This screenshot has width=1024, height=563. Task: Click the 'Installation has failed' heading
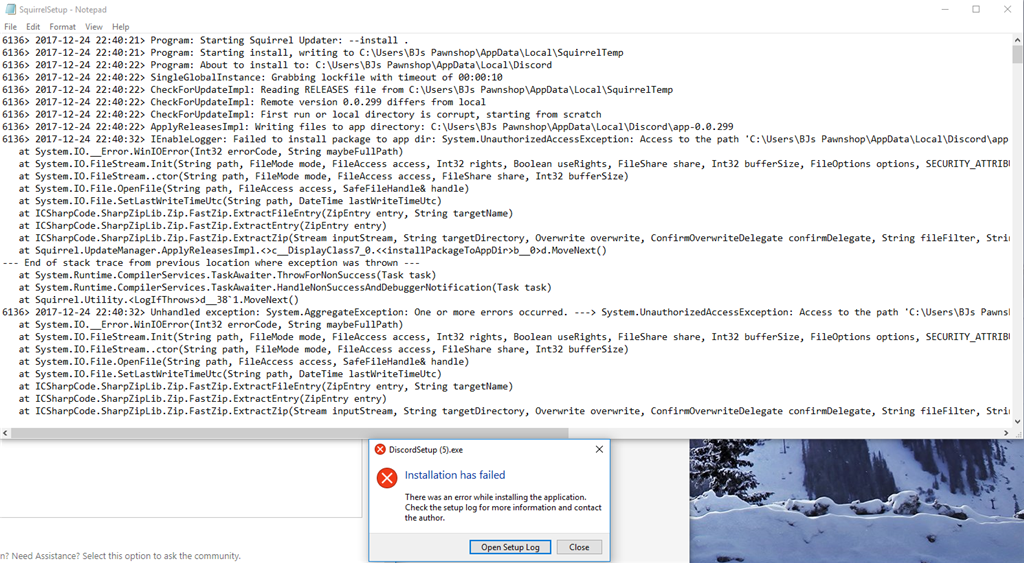coord(455,475)
